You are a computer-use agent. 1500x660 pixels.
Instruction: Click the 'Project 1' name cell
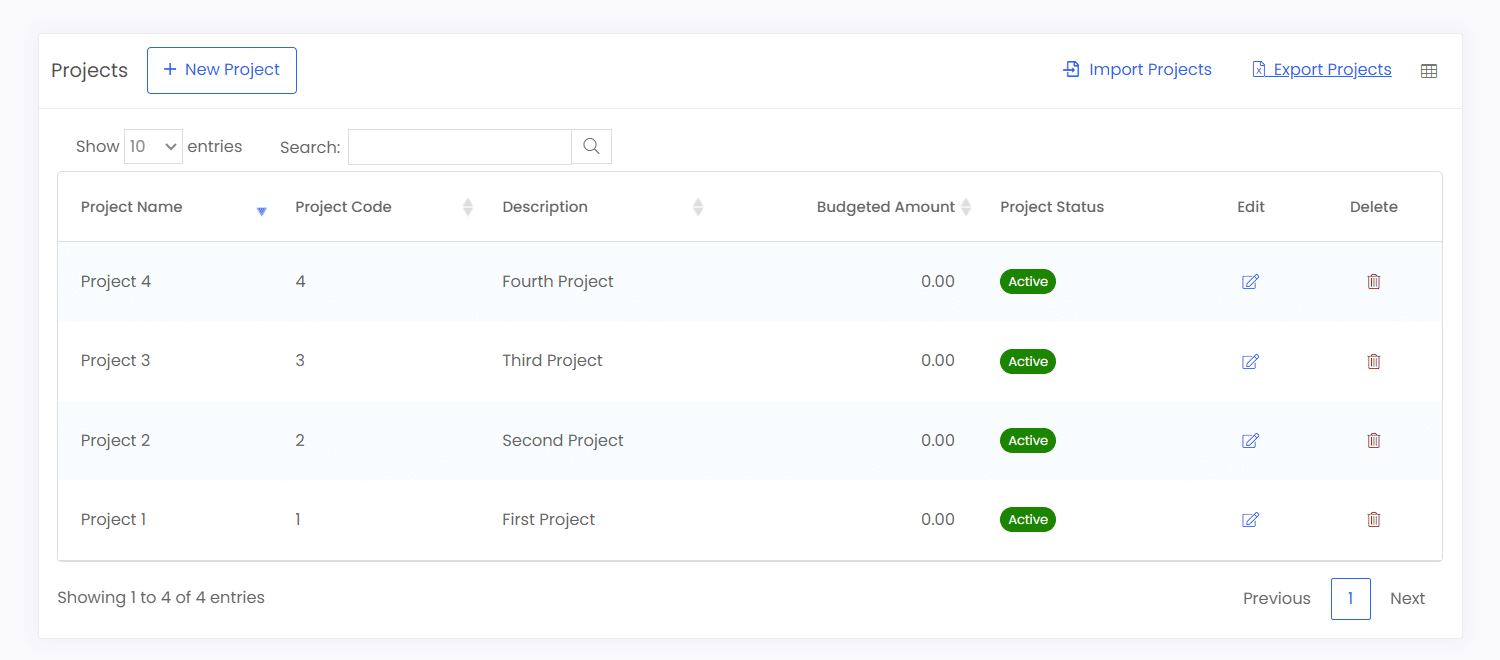point(114,519)
